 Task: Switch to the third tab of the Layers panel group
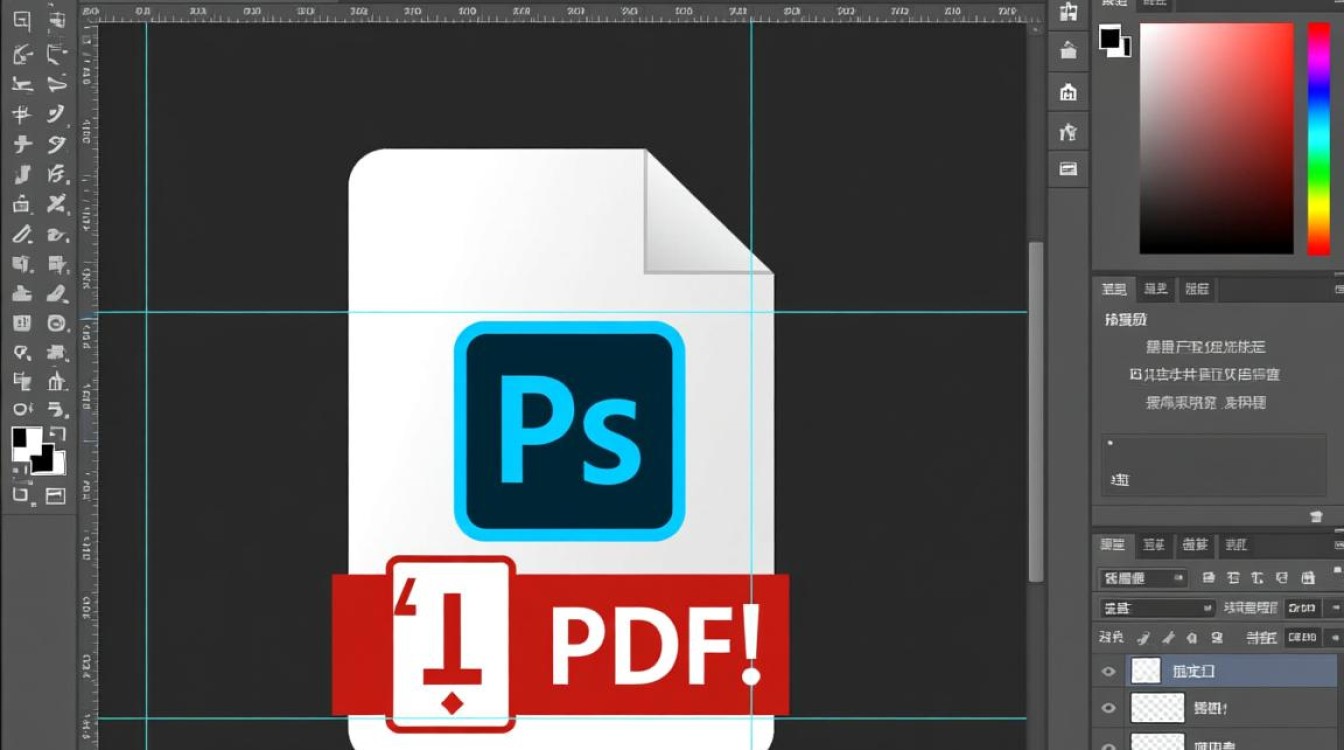pos(1195,545)
